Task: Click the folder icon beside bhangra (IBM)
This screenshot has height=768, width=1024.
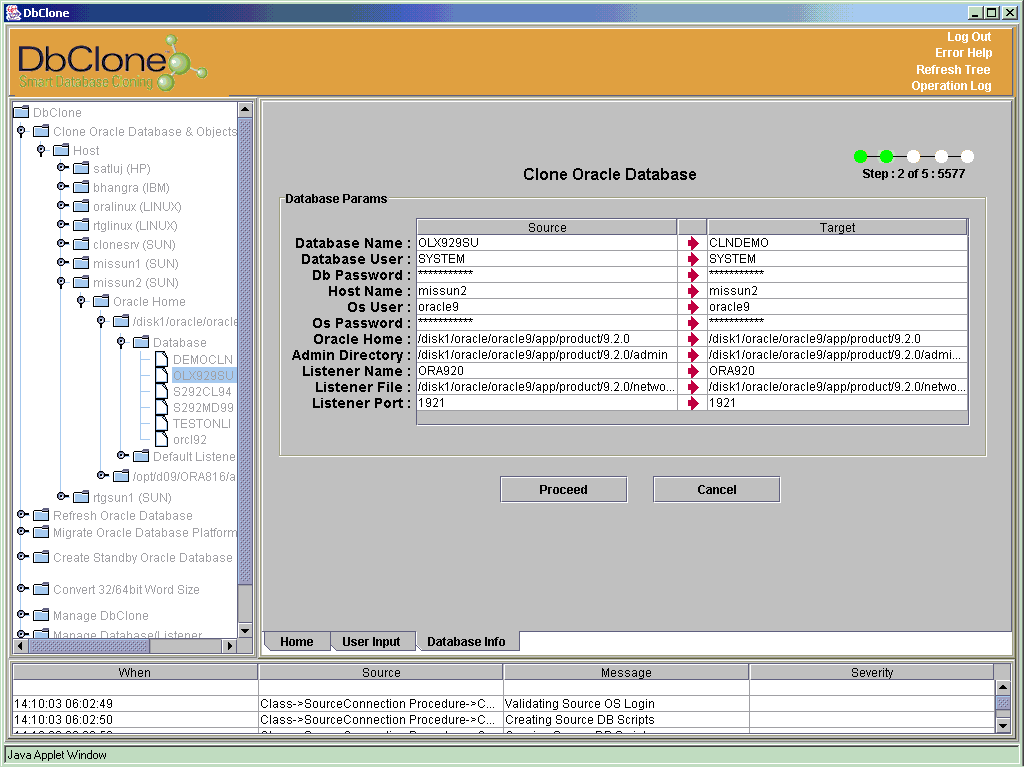Action: point(81,187)
